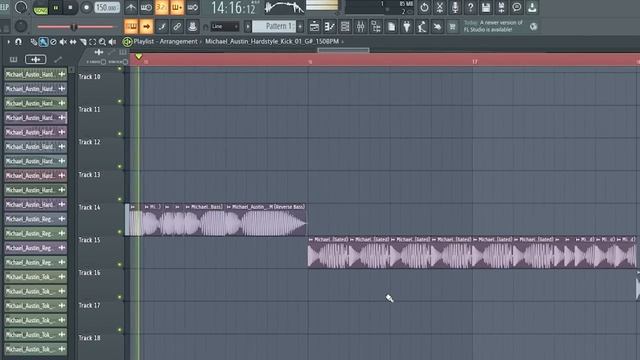Select the mute tool in playlist toolbar
640x360 pixels.
click(x=63, y=42)
